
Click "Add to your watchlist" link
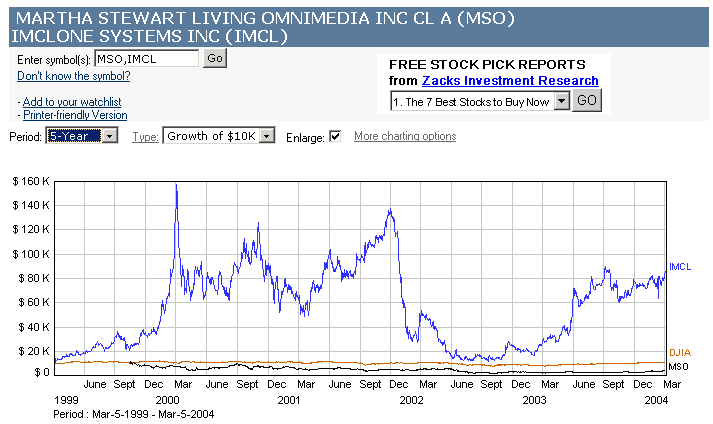(x=72, y=102)
